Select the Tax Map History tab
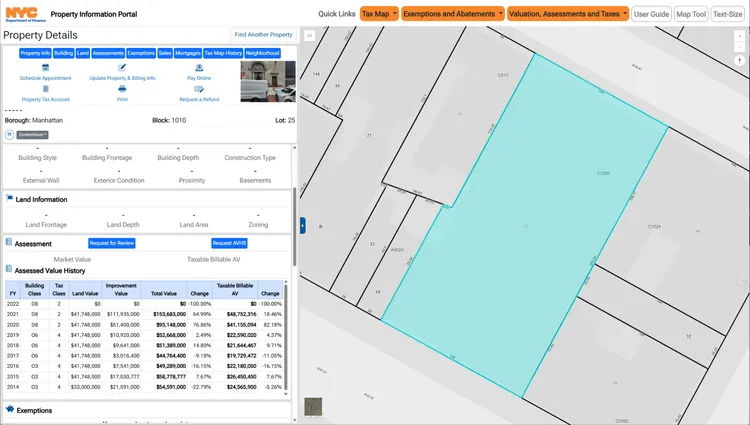The width and height of the screenshot is (750, 425). pos(222,52)
